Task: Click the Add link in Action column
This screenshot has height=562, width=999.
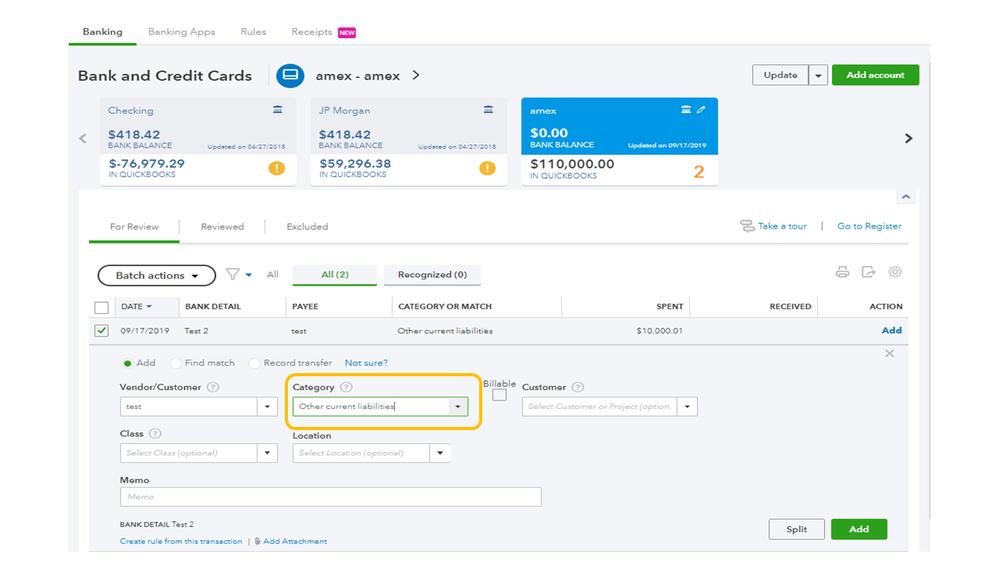Action: pos(891,330)
